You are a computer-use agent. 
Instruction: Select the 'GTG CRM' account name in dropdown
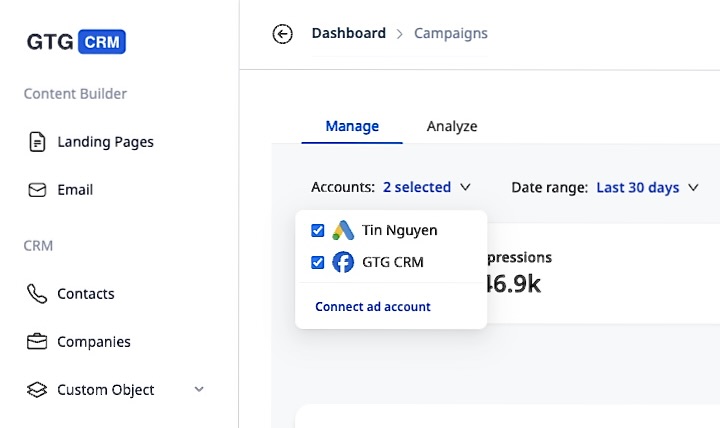(393, 262)
